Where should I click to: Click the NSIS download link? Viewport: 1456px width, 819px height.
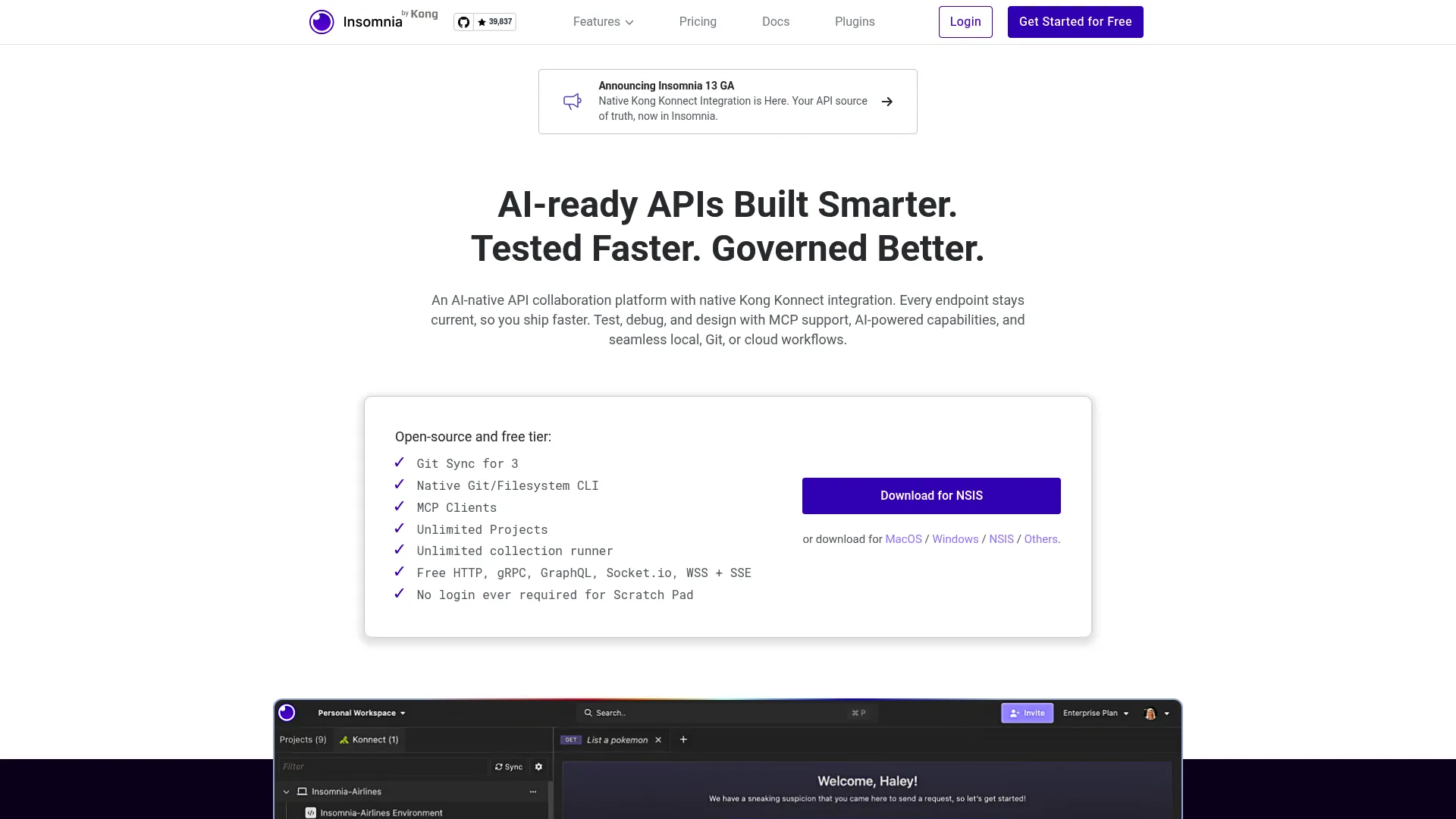click(x=1001, y=539)
